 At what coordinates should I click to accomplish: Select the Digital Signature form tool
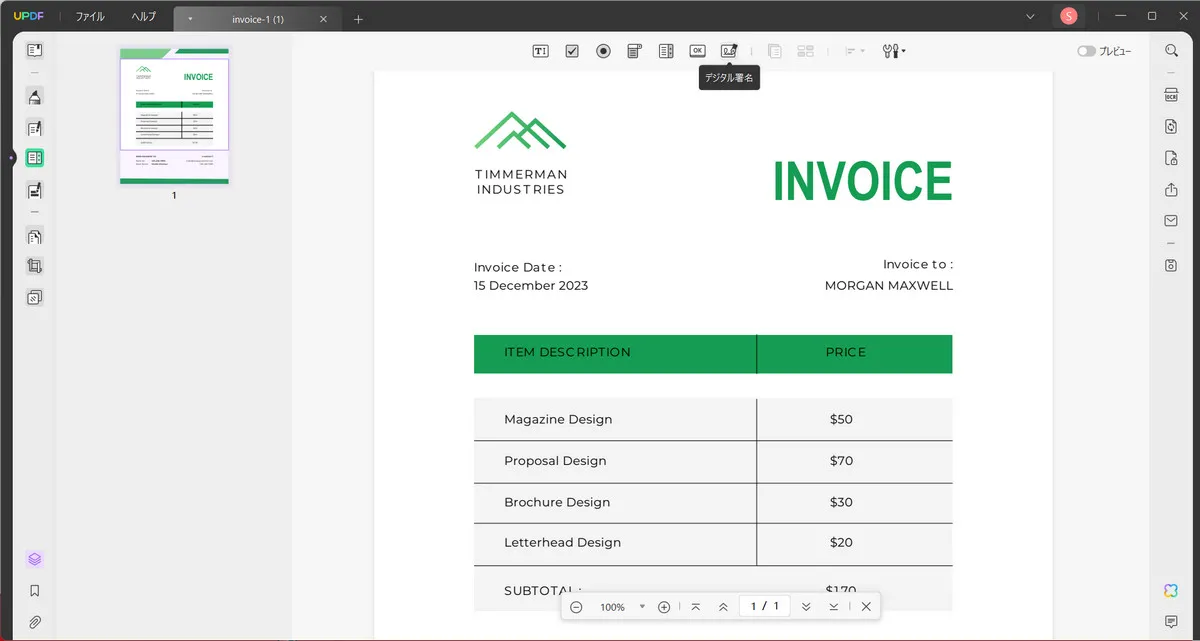coord(729,51)
